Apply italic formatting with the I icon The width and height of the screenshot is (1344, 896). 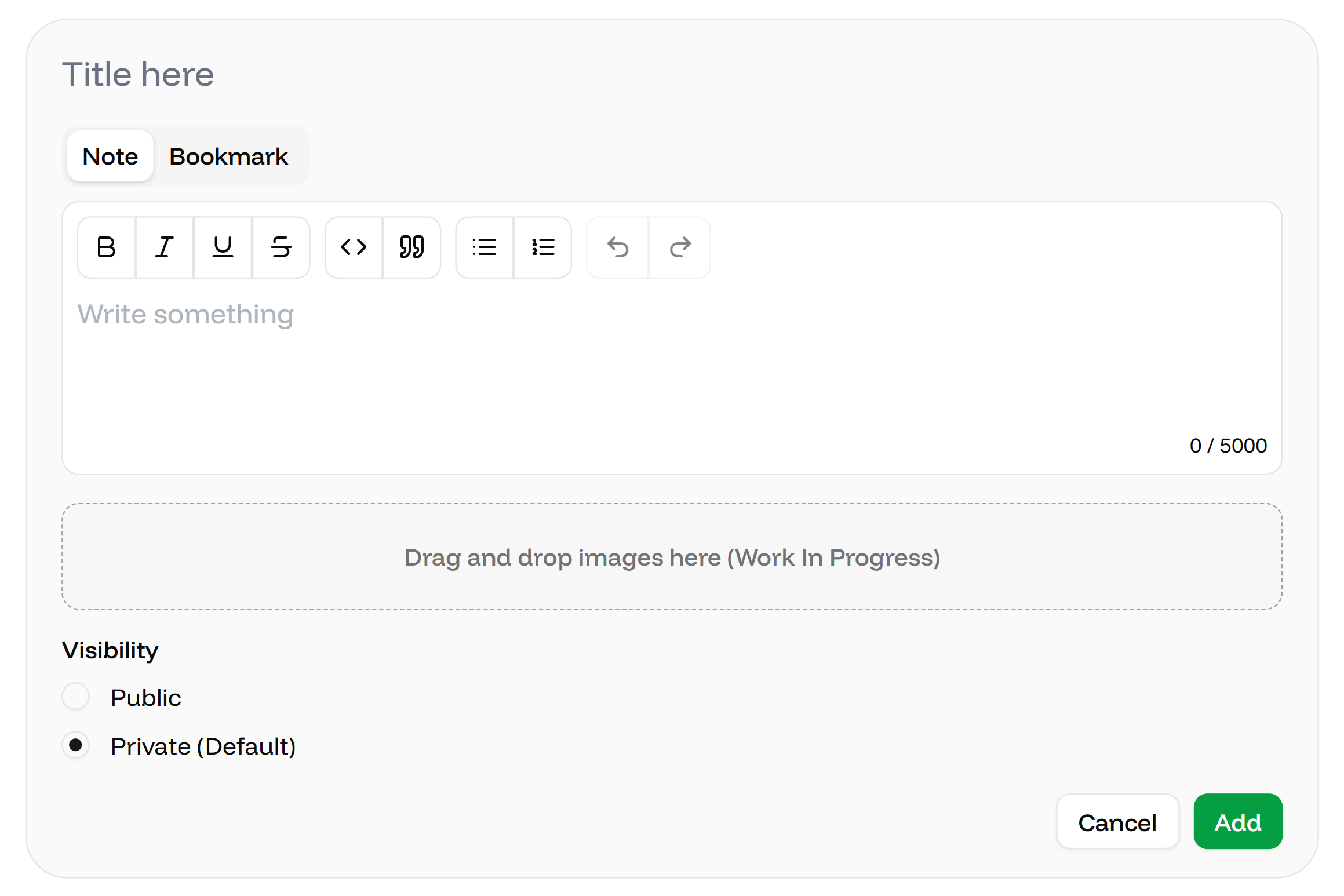click(x=165, y=247)
